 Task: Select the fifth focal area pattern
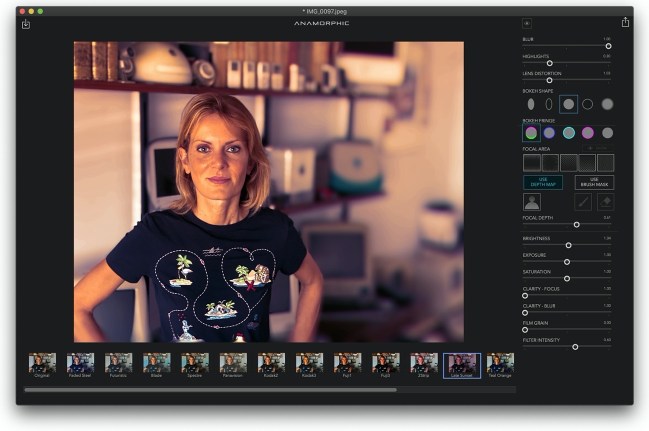click(x=606, y=163)
